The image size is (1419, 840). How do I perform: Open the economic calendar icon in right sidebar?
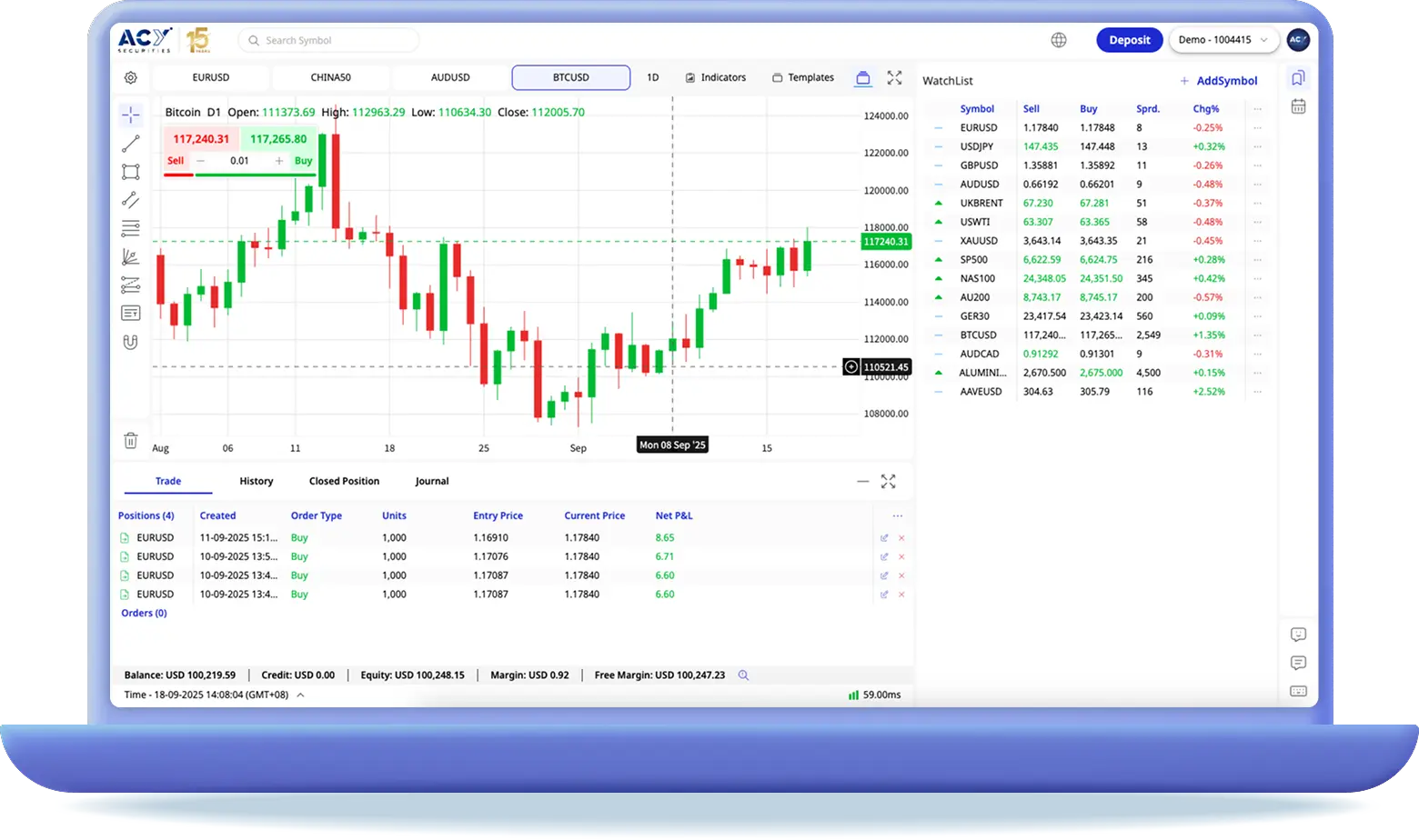pyautogui.click(x=1298, y=106)
